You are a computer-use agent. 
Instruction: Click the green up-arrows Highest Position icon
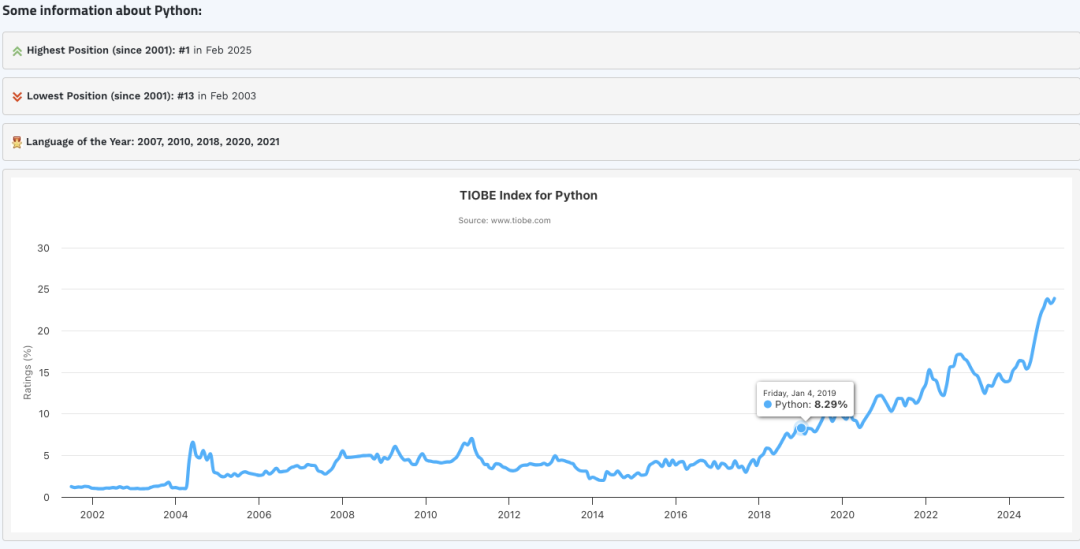pos(18,51)
